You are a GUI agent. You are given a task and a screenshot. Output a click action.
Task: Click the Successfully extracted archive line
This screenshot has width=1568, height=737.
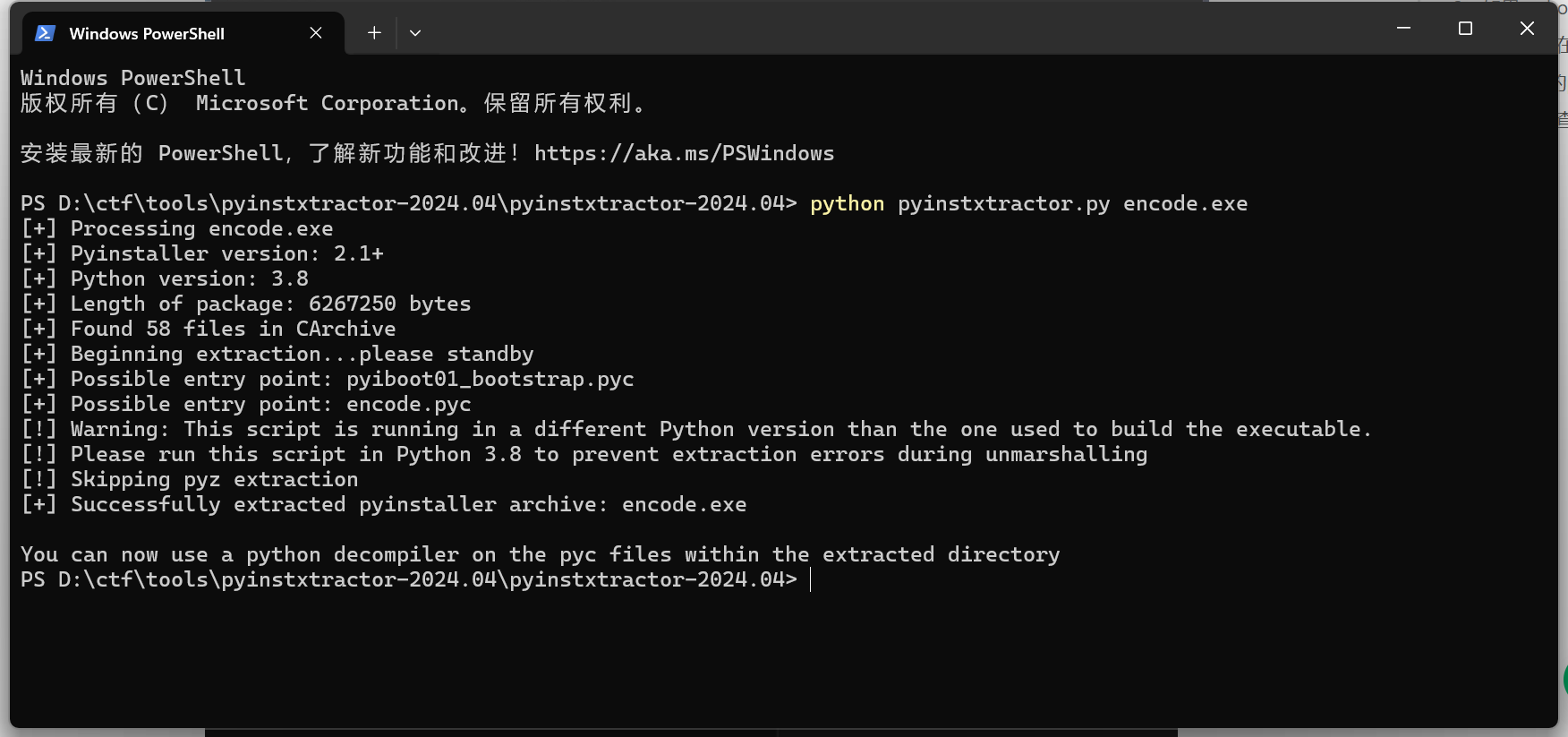click(x=383, y=504)
